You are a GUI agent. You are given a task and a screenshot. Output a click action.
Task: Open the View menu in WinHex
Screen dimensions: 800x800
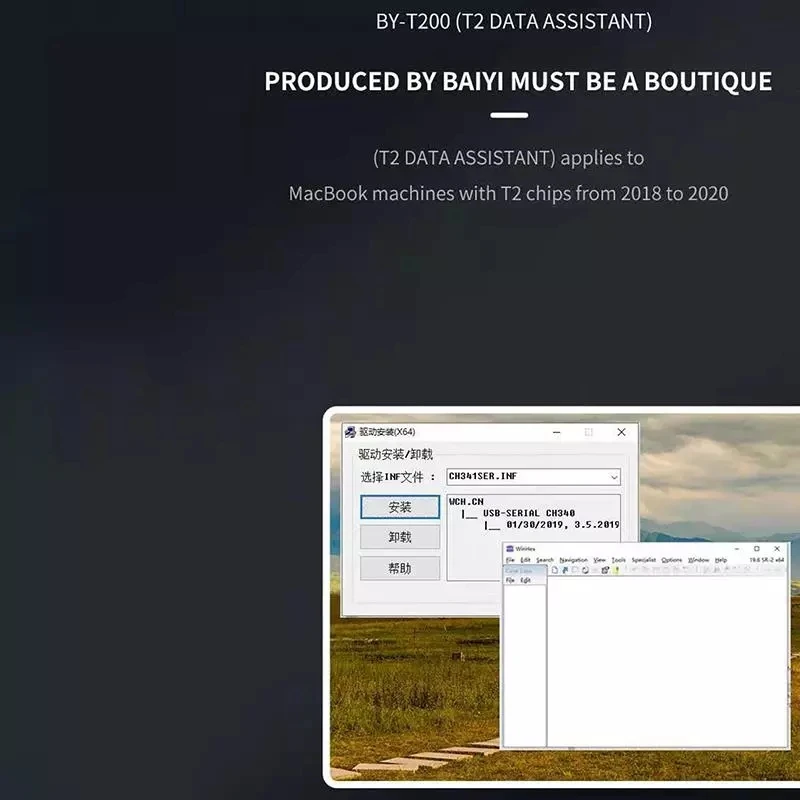click(599, 560)
